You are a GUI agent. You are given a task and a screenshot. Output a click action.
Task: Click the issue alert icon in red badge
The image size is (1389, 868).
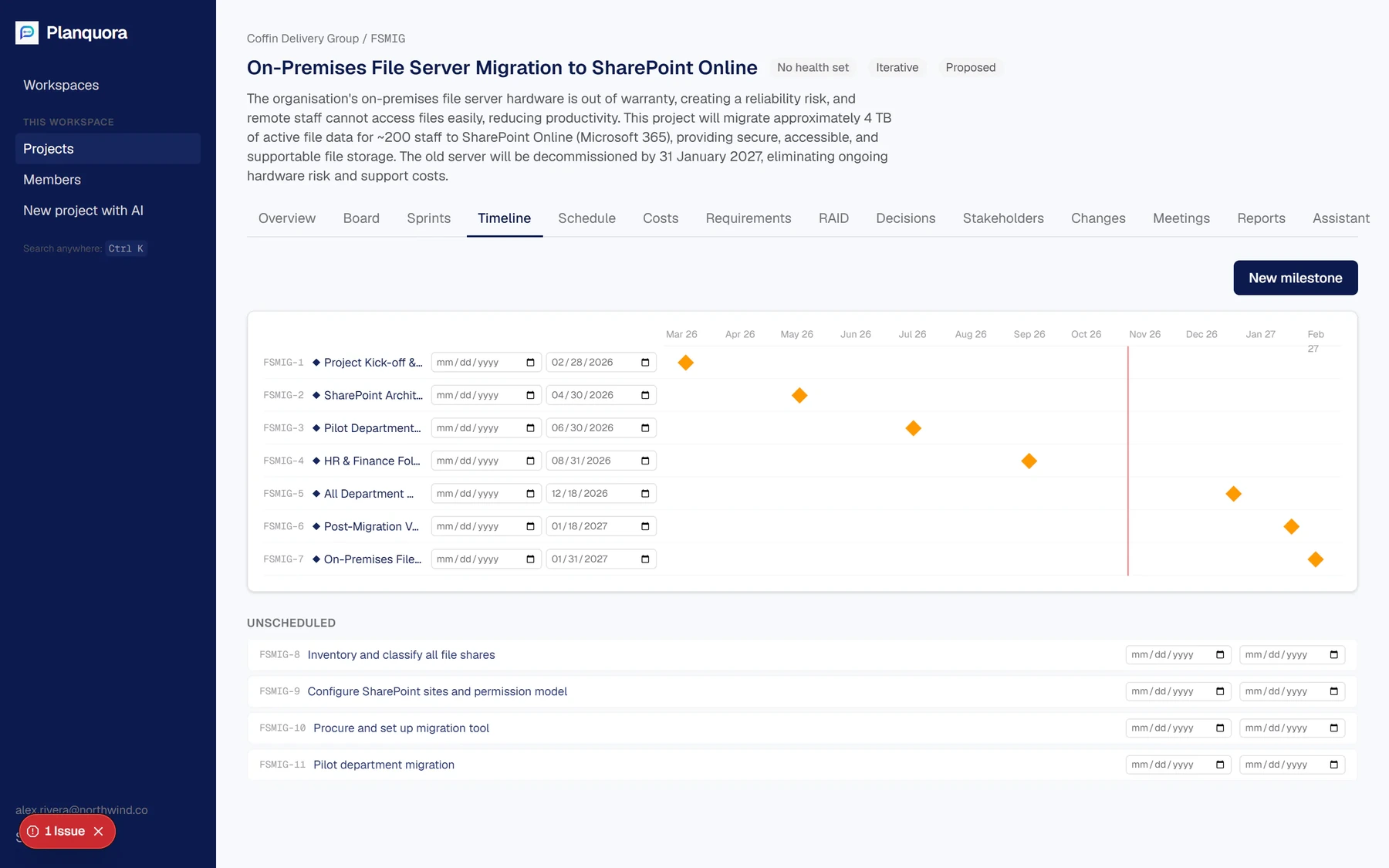click(x=33, y=831)
